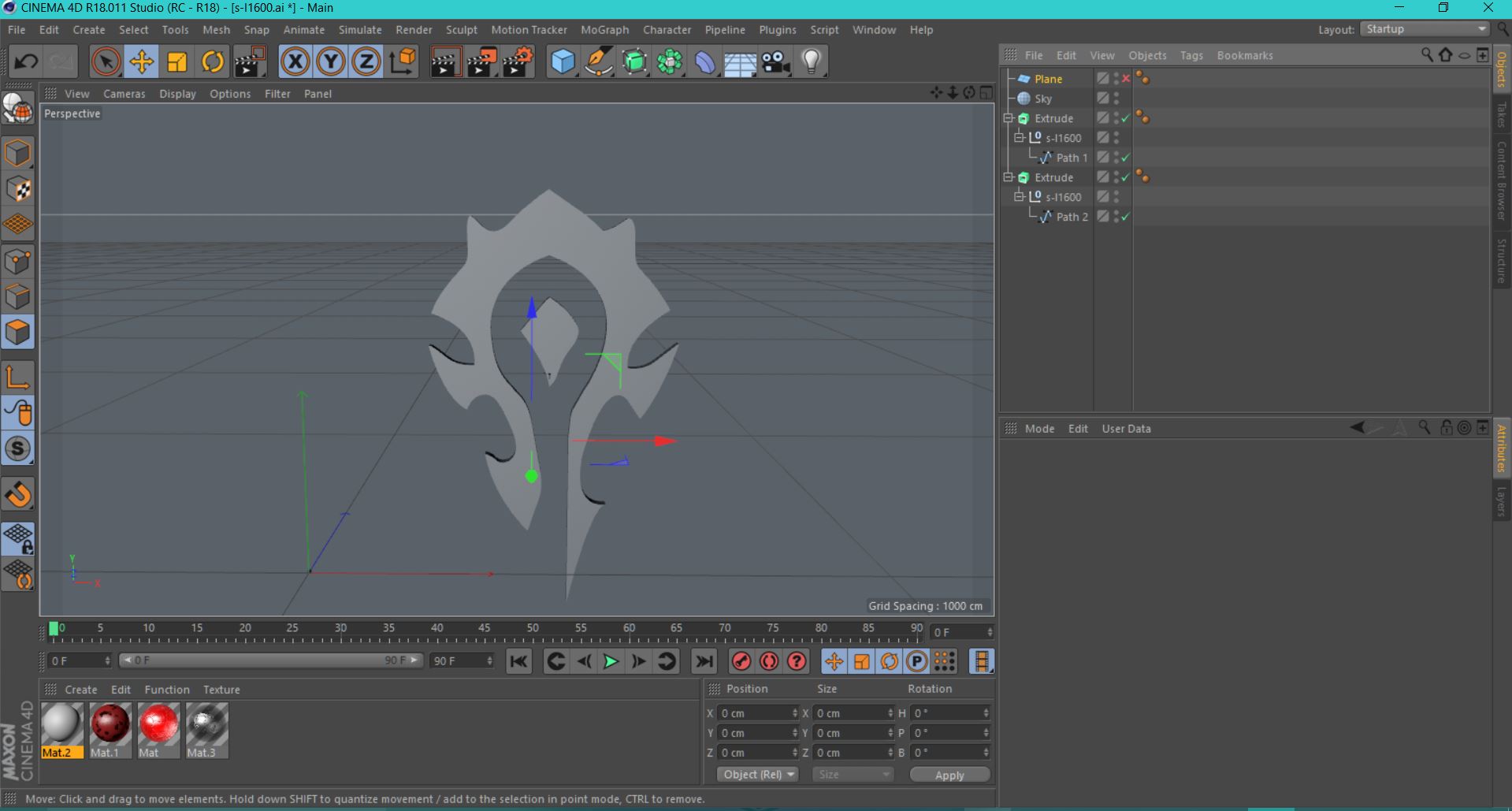Select the Move tool in top toolbar
Image resolution: width=1512 pixels, height=811 pixels.
141,61
